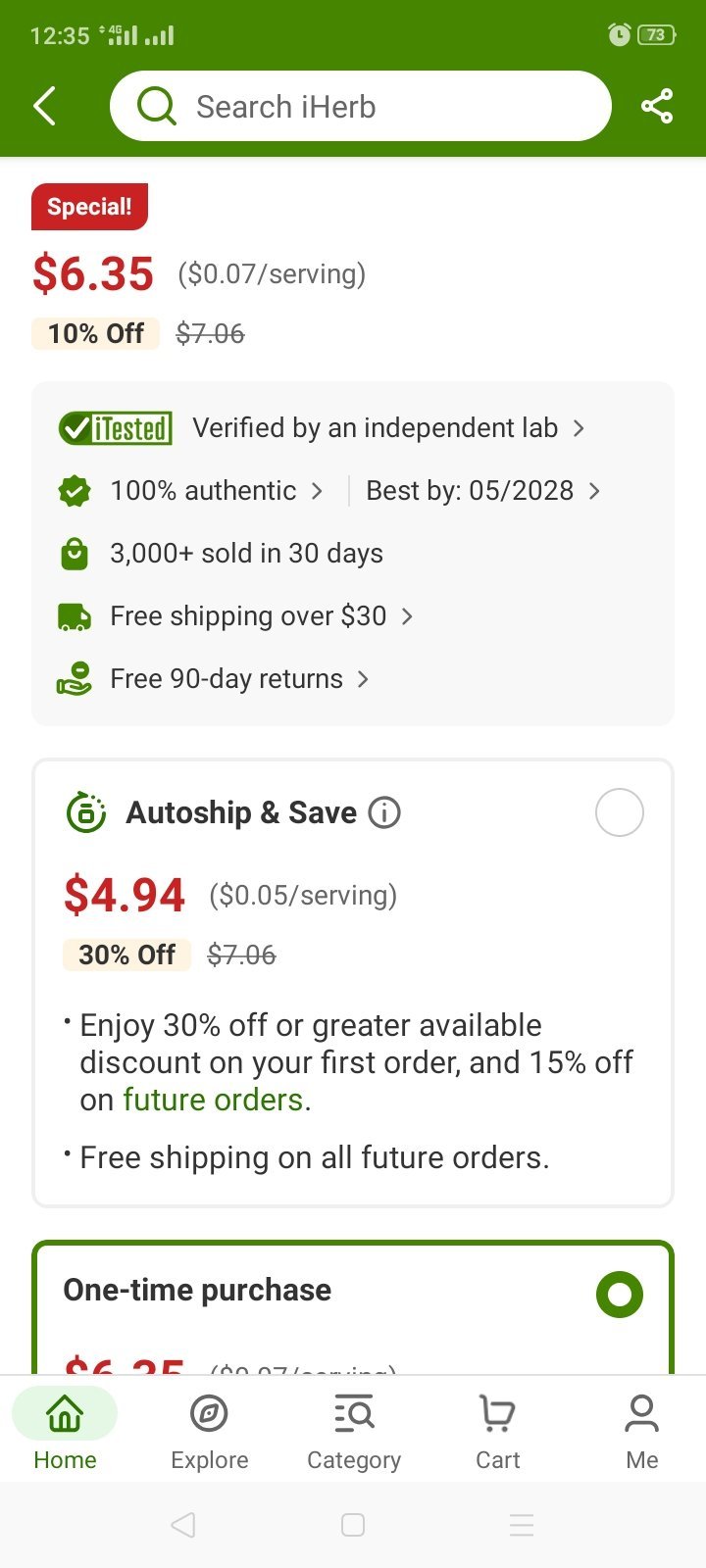Tap the Me profile icon
The image size is (706, 1568).
[641, 1414]
